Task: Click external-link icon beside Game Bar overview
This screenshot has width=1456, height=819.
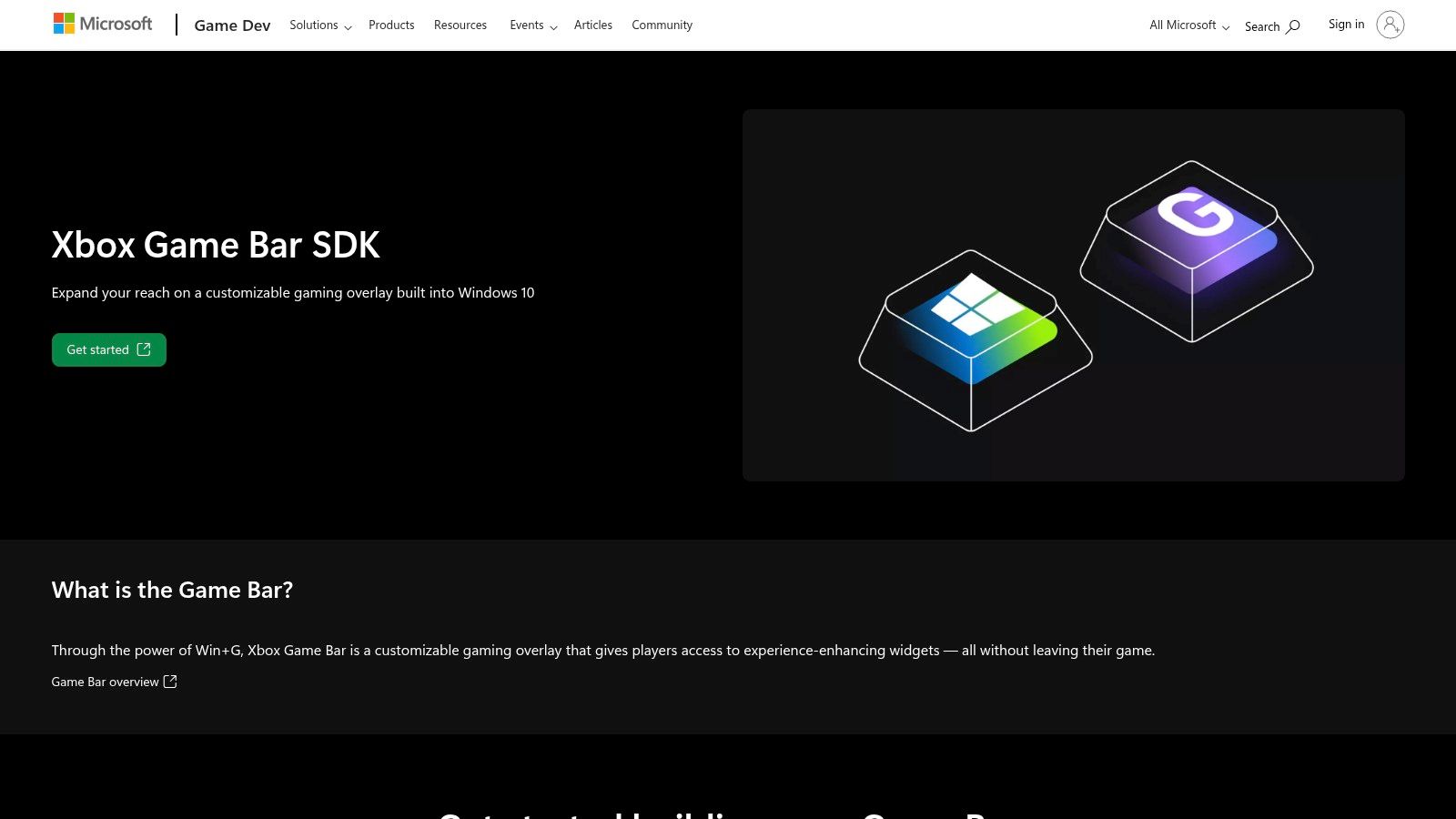Action: click(170, 682)
